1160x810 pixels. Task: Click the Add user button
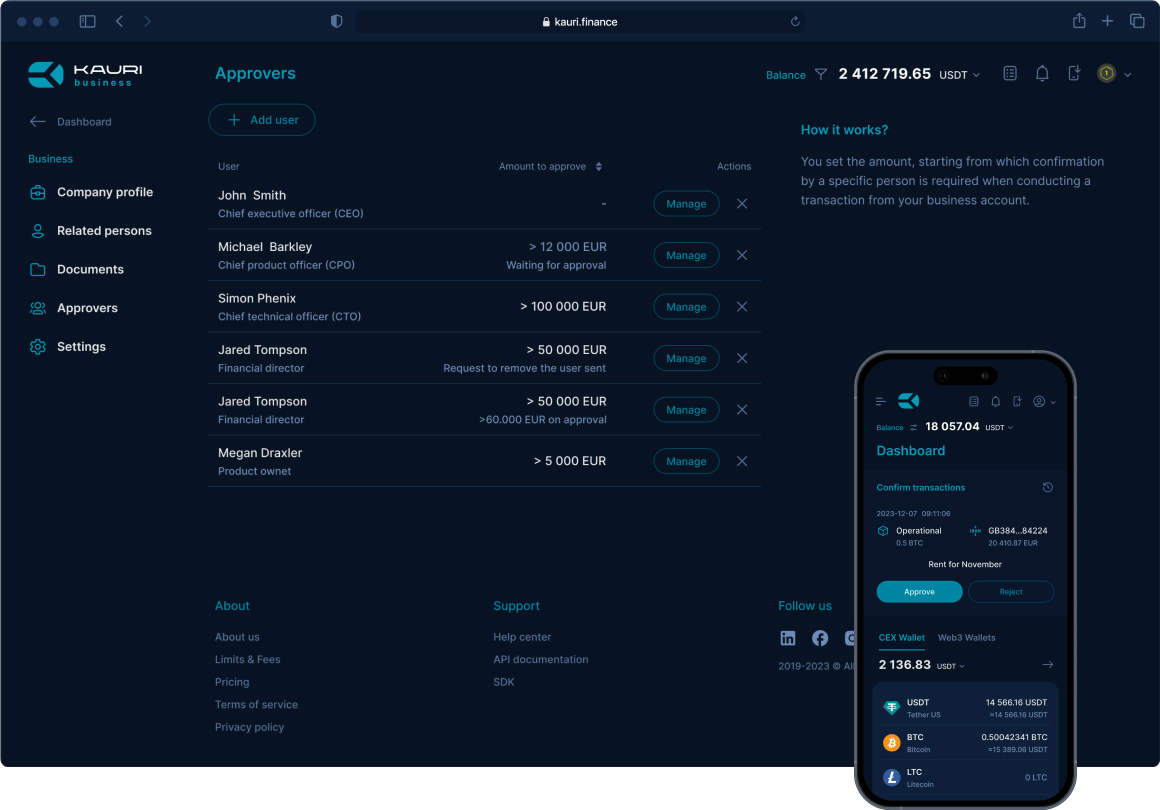262,120
